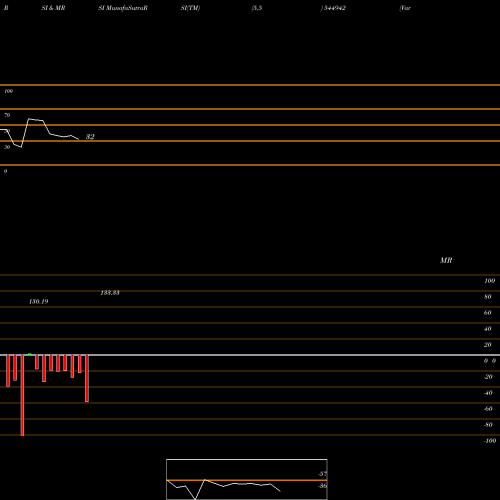This screenshot has height=500, width=500.
Task: Click the peak of the white RSI line
Action: coord(29,119)
